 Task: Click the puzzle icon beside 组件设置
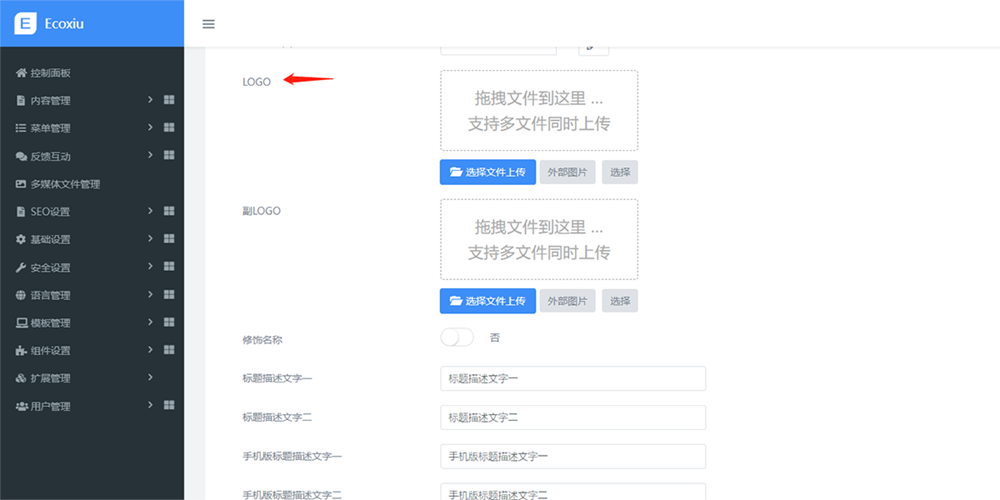tap(21, 350)
